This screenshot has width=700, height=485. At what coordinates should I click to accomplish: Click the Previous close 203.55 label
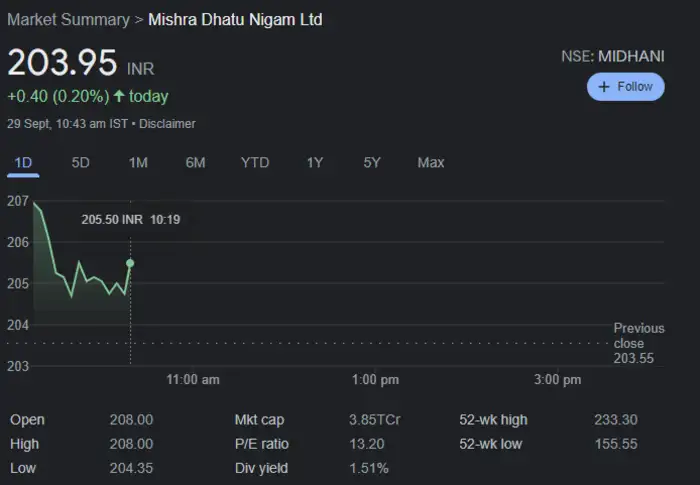tap(638, 343)
